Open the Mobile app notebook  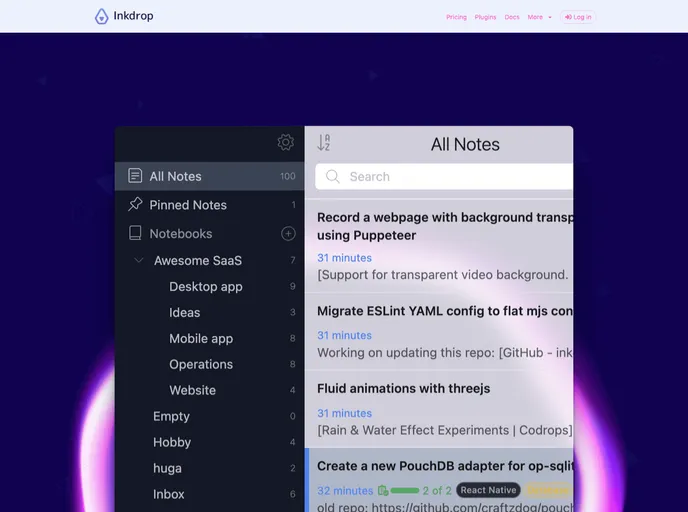click(x=209, y=338)
